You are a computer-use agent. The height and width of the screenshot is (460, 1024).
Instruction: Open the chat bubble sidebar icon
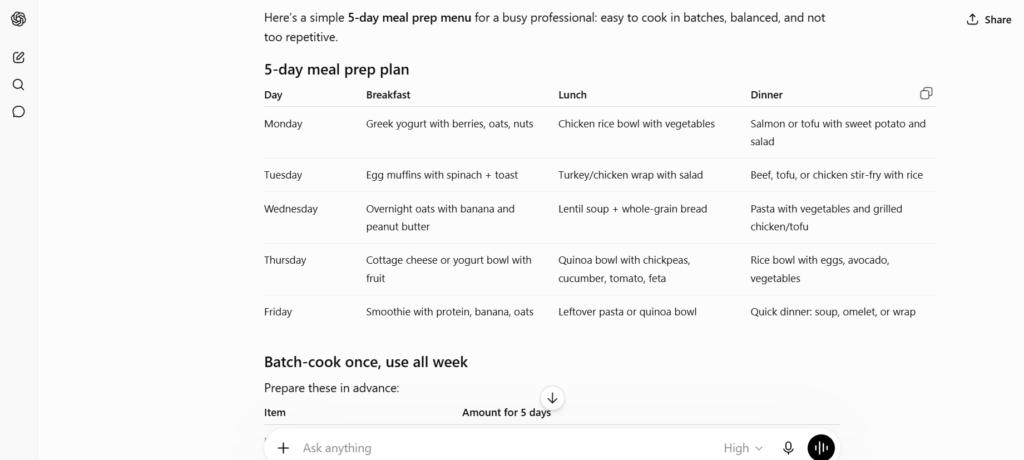pos(18,112)
